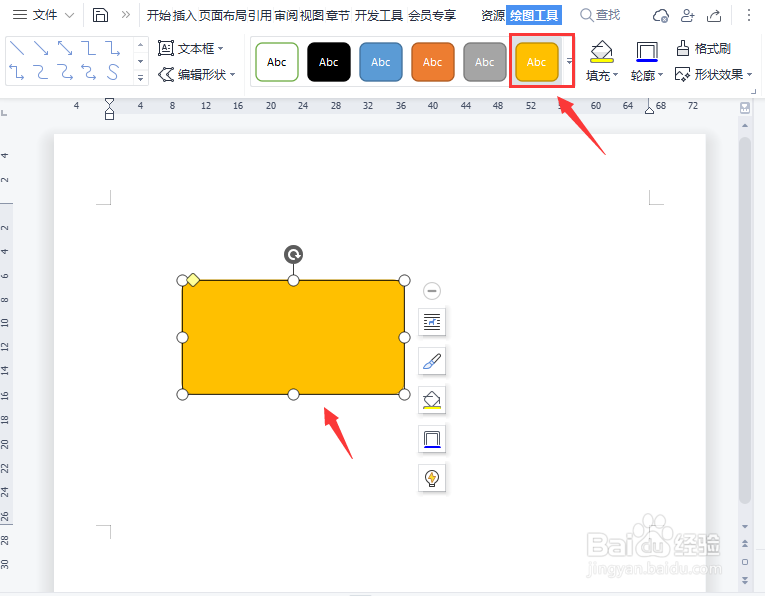765x596 pixels.
Task: Switch to the 会员专享 tab
Action: [x=432, y=16]
